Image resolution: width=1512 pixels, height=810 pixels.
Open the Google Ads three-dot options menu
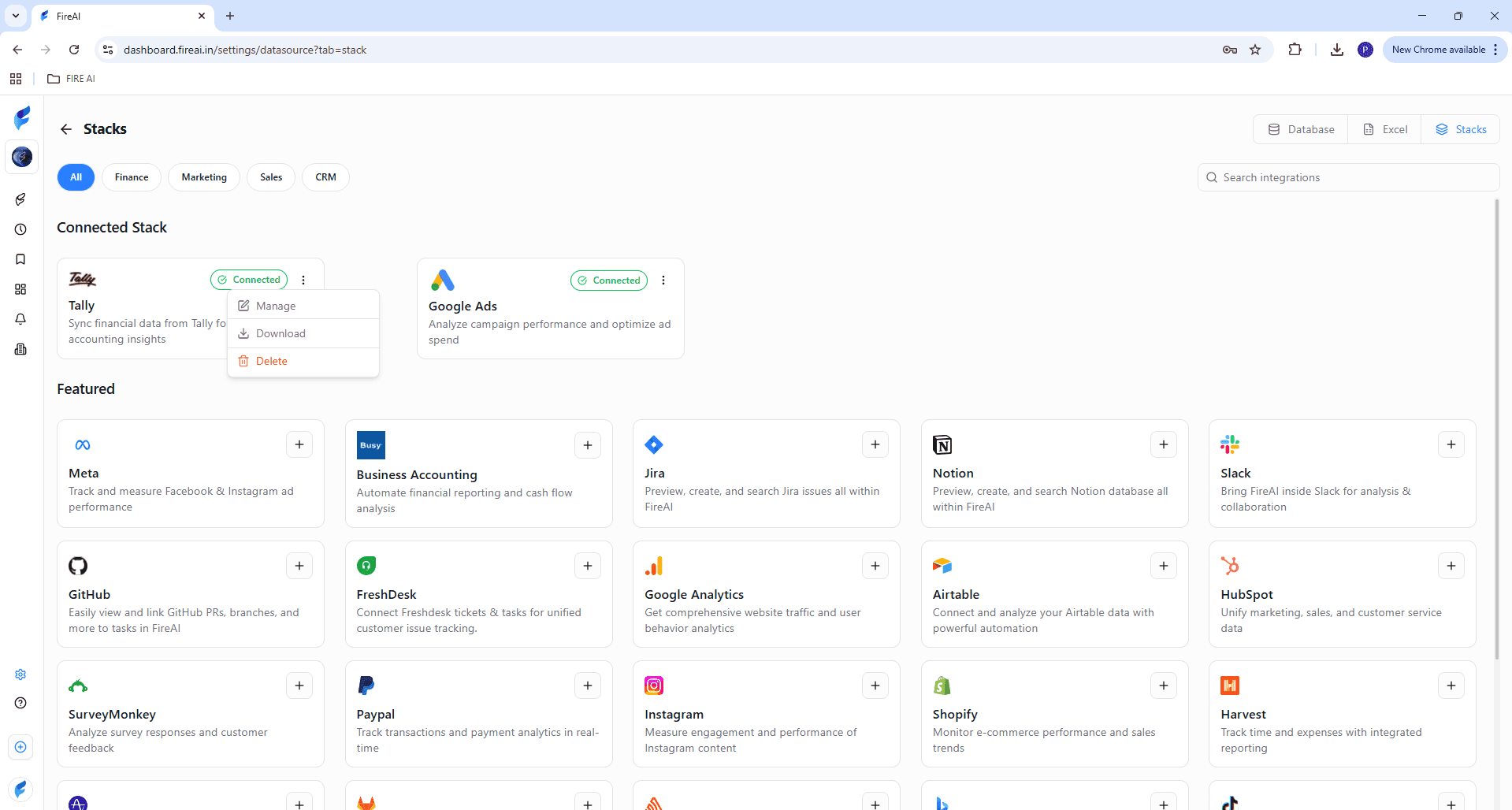[x=663, y=281]
